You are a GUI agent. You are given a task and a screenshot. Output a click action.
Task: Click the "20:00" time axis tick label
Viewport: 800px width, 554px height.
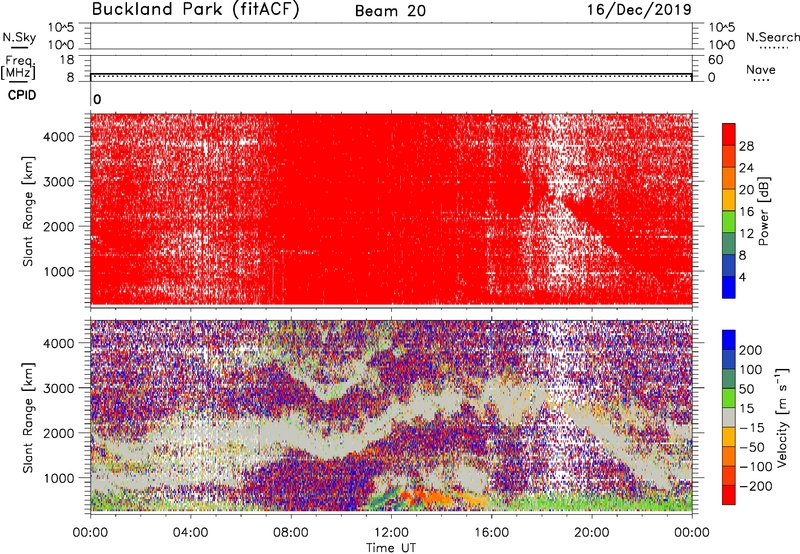click(x=592, y=533)
